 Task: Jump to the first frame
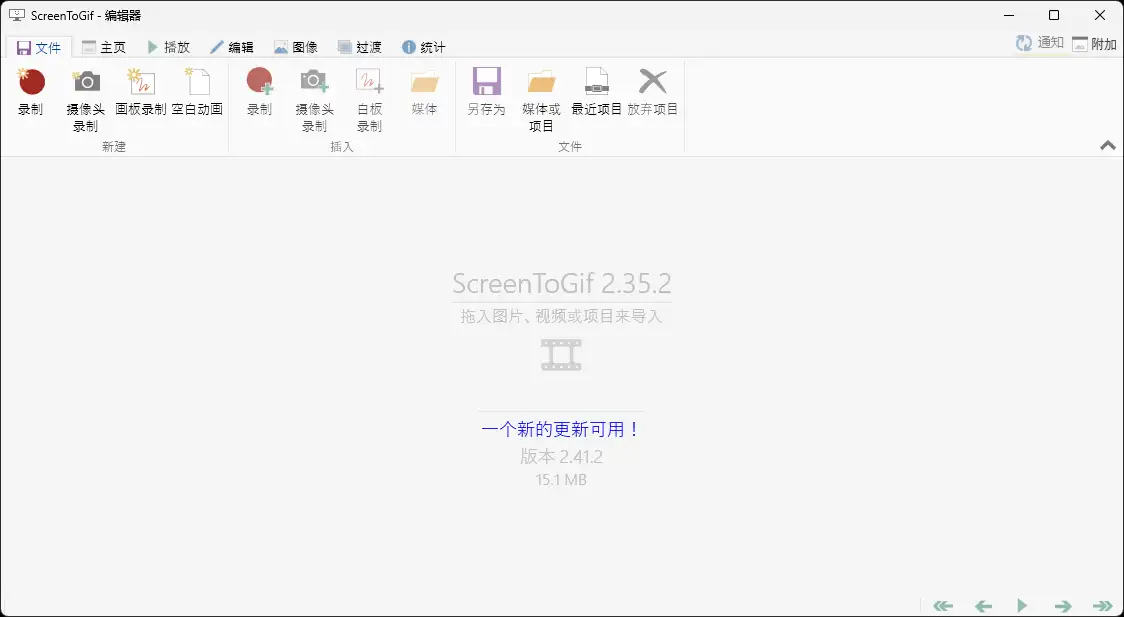(x=943, y=606)
